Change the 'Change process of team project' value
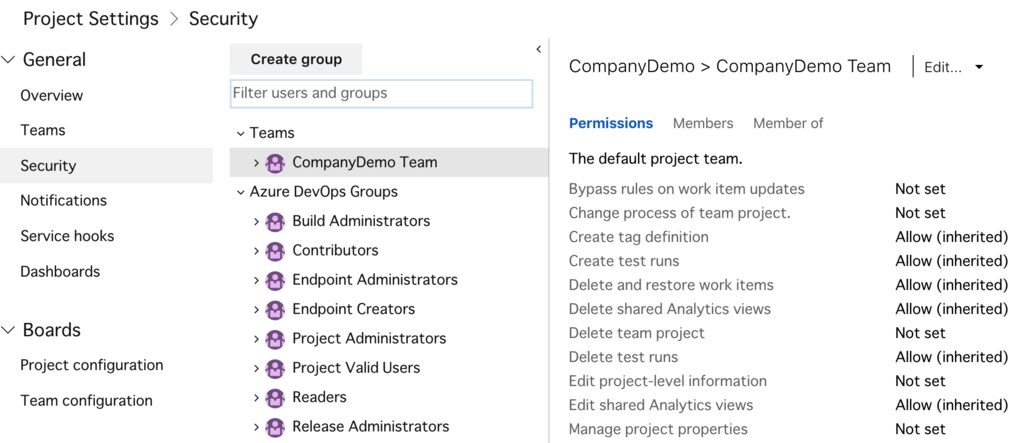The height and width of the screenshot is (443, 1024). [x=920, y=213]
